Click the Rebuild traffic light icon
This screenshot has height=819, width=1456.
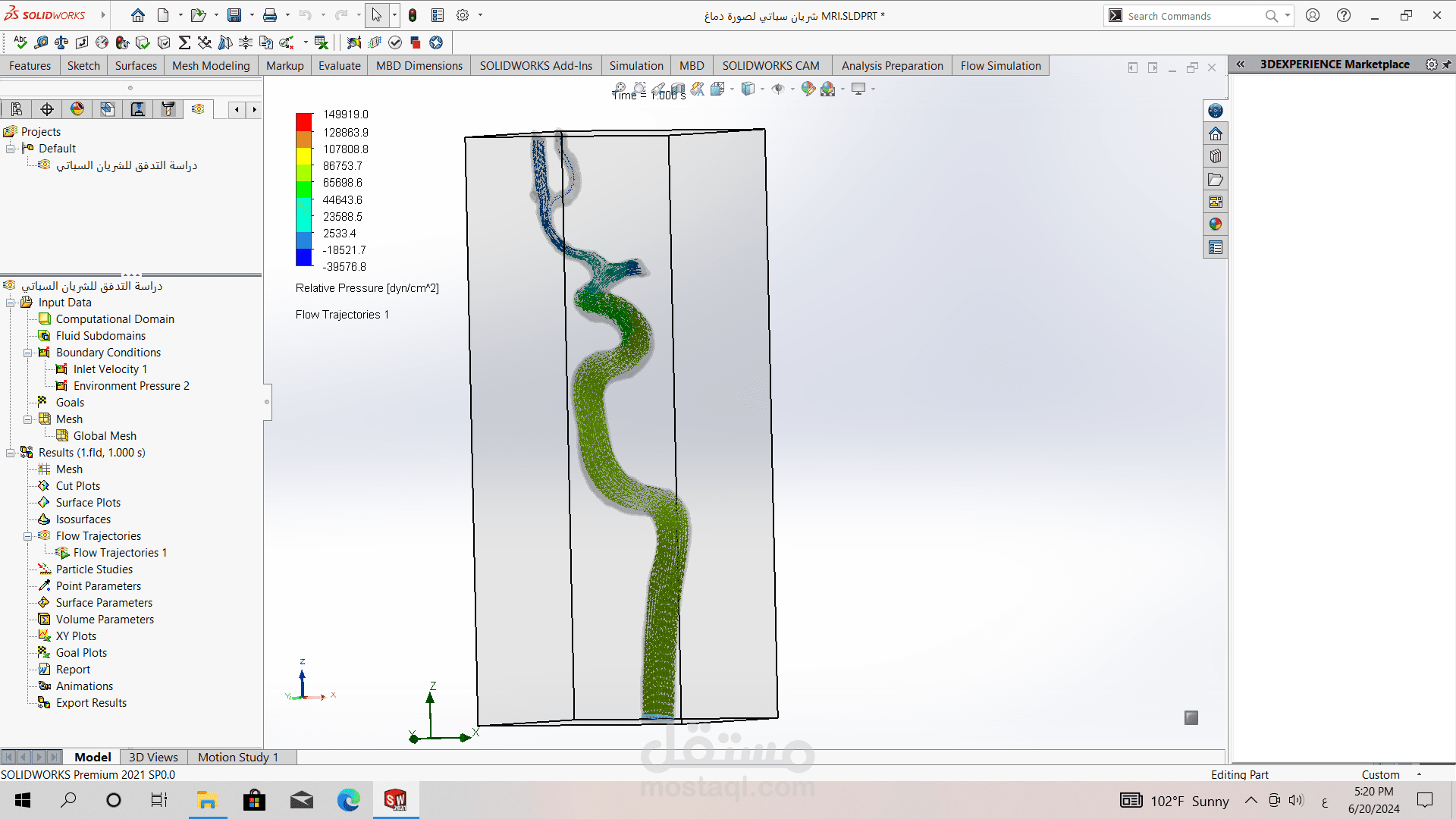click(413, 15)
